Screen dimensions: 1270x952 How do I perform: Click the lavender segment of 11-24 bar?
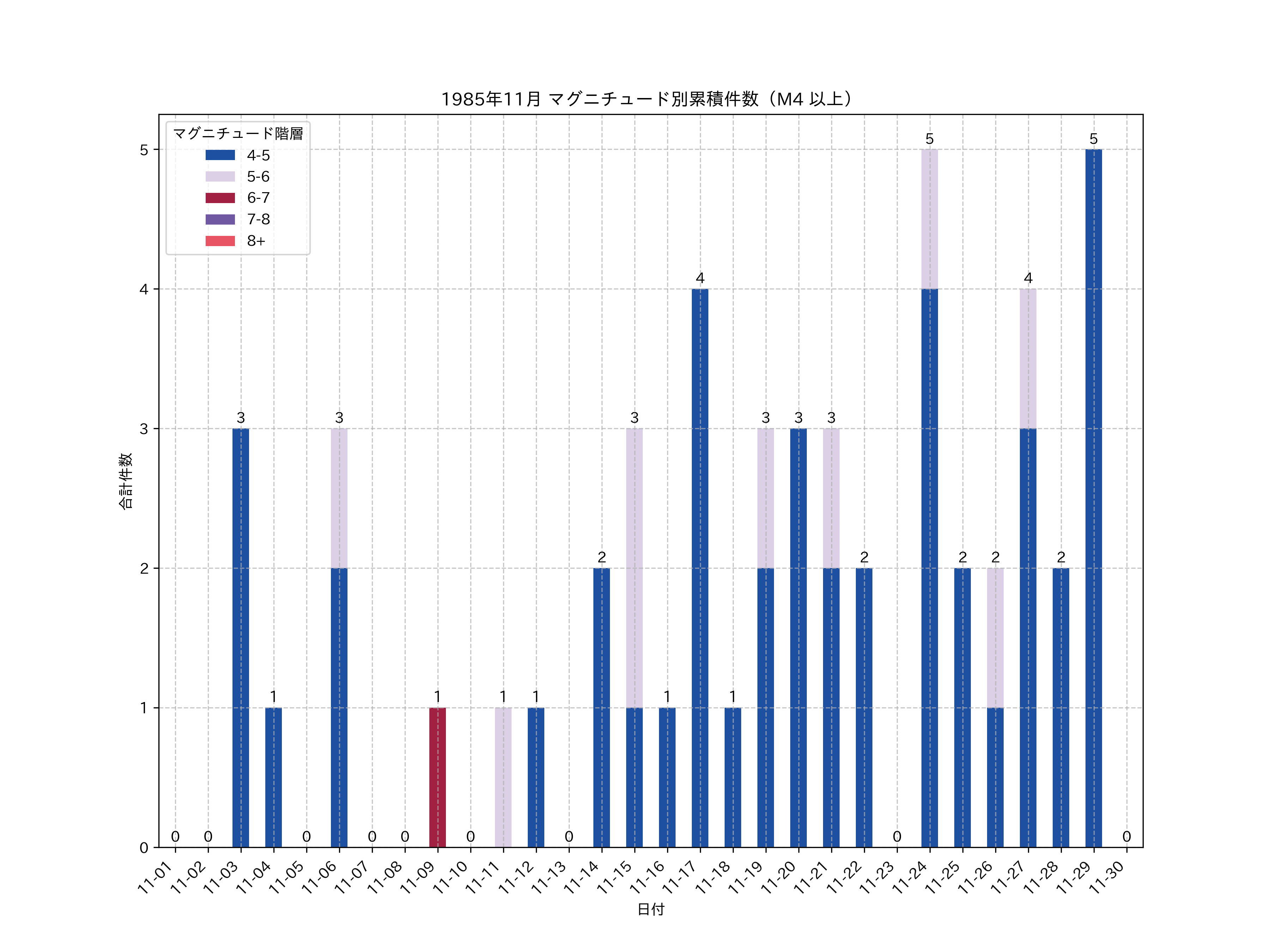(930, 219)
